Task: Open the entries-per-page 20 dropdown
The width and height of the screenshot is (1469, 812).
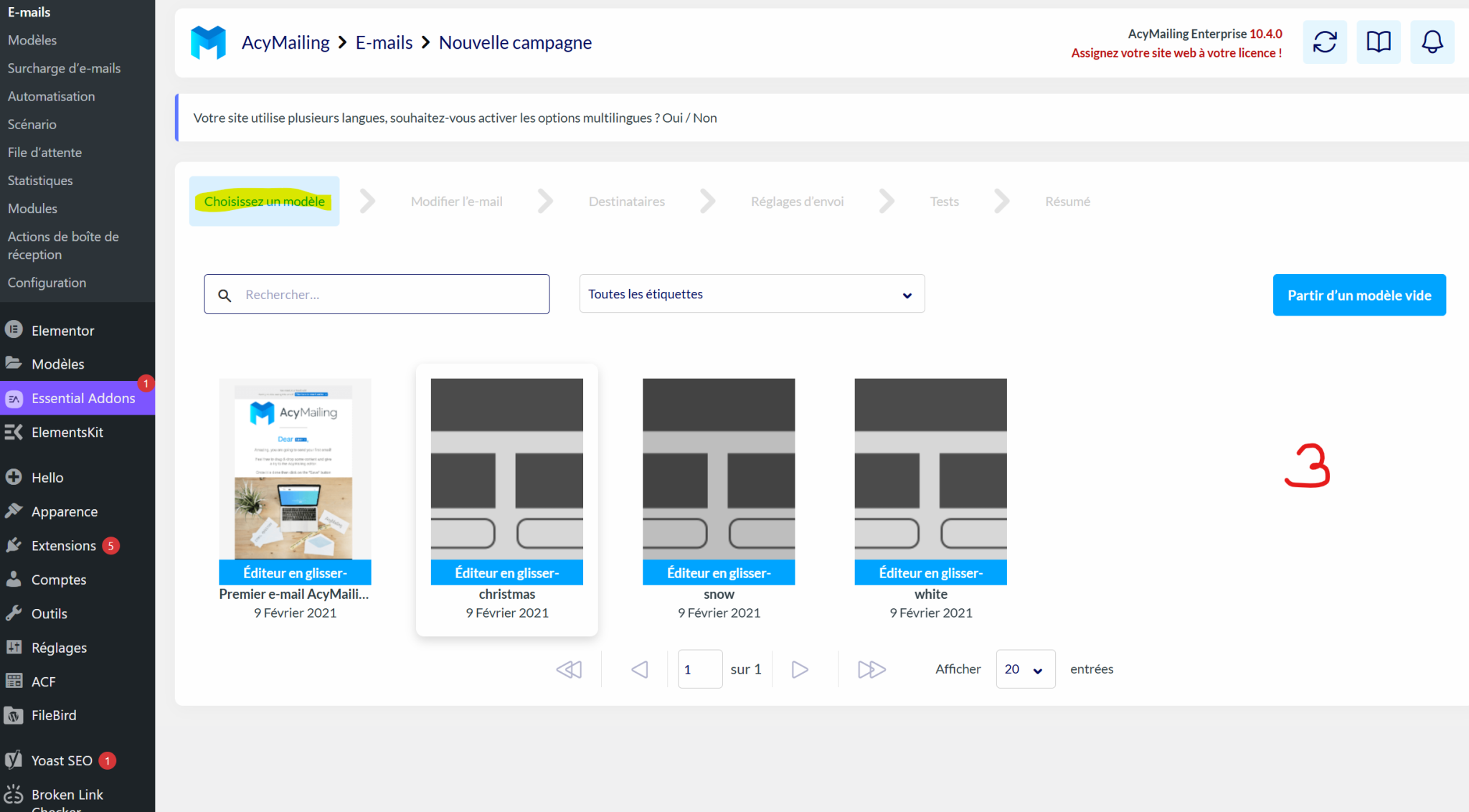Action: [x=1025, y=669]
